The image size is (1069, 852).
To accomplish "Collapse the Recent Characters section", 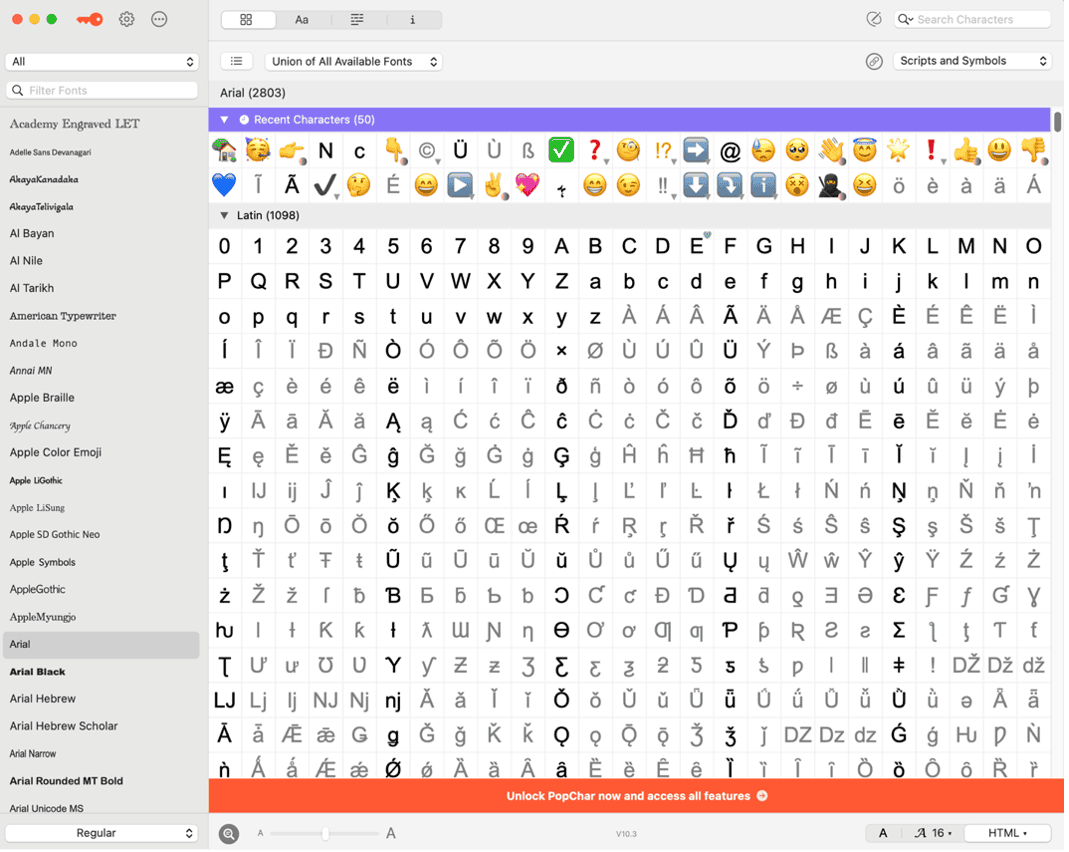I will 224,120.
